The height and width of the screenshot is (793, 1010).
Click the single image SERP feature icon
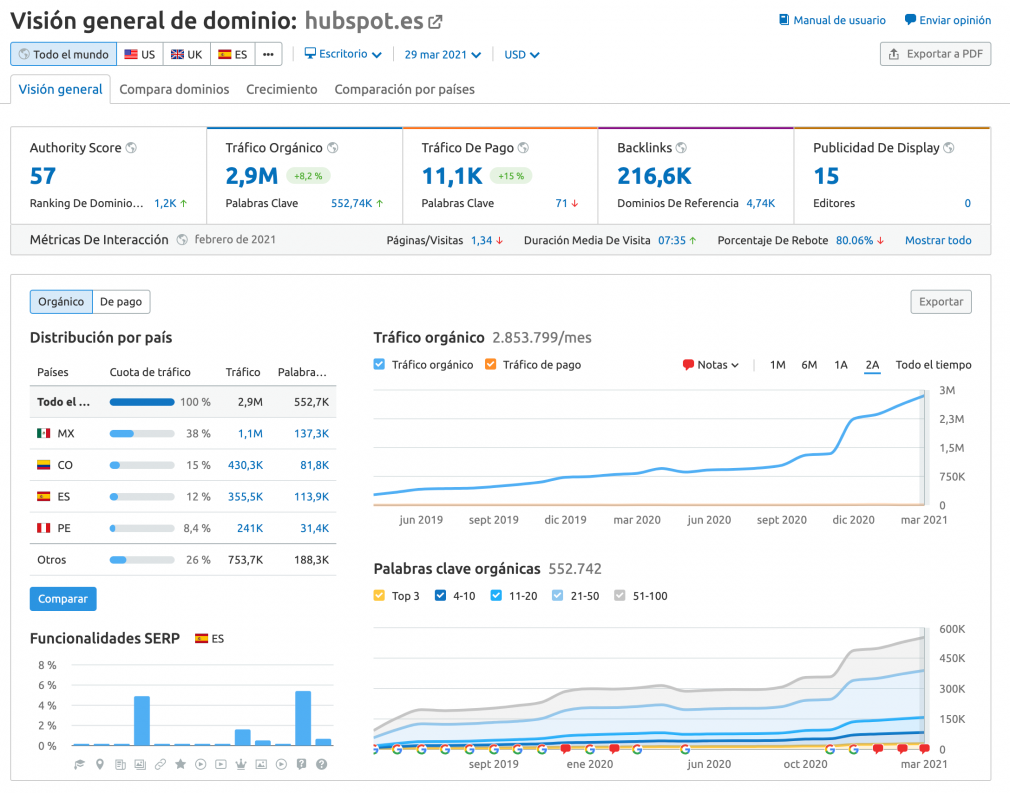coord(261,764)
